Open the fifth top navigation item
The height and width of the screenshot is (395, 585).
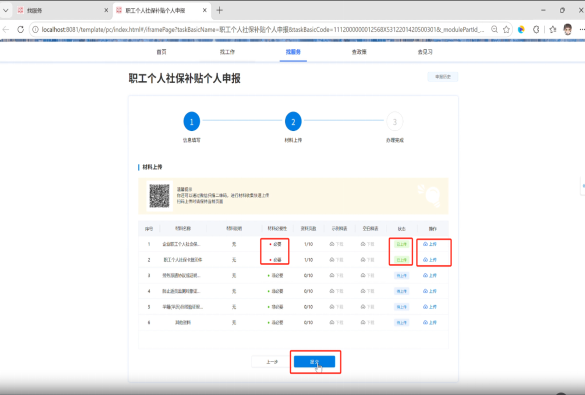(x=425, y=52)
